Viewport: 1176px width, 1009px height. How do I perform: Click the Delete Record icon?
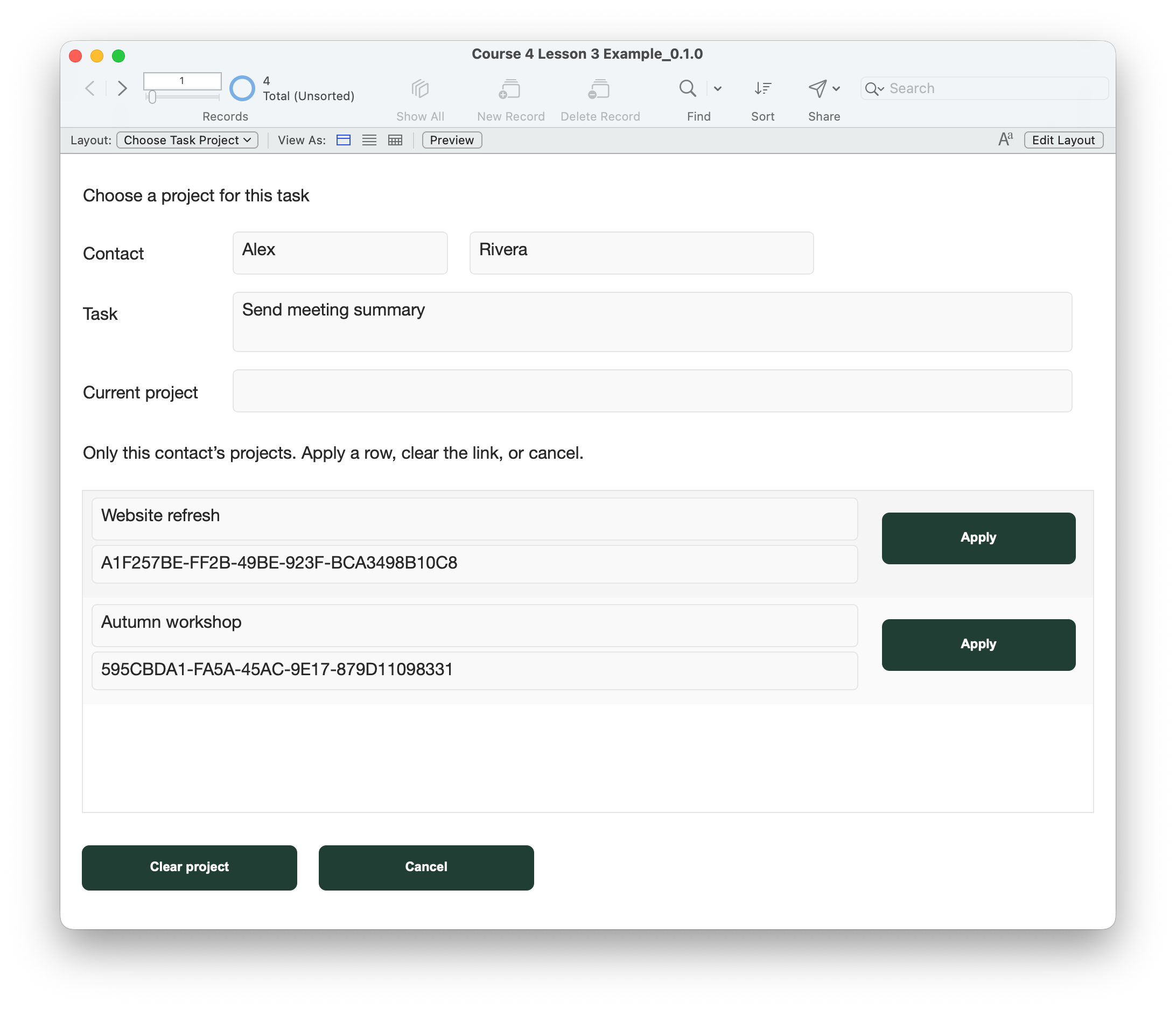pyautogui.click(x=599, y=88)
